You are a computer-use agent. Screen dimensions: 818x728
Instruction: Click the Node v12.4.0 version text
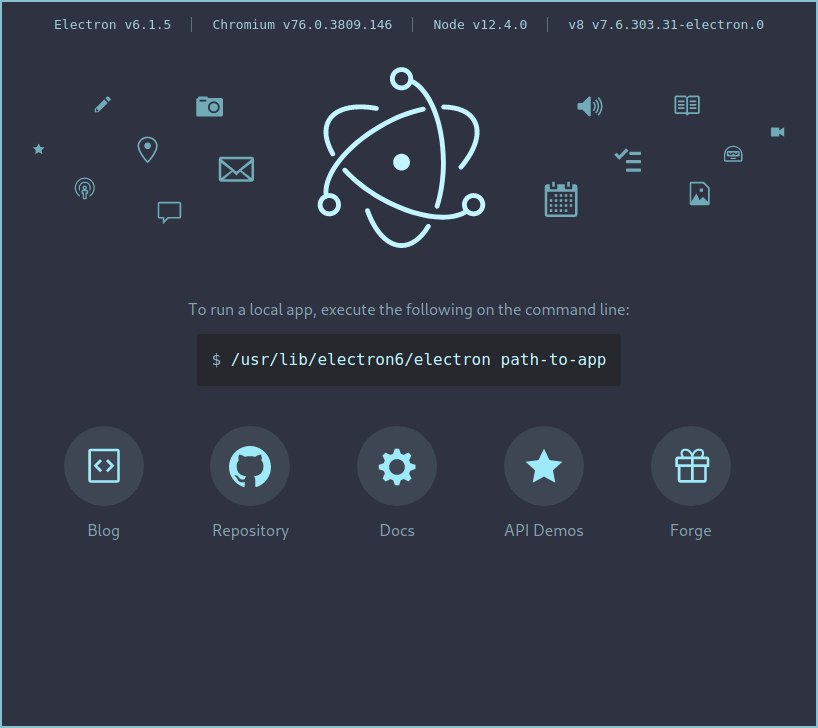[x=480, y=25]
